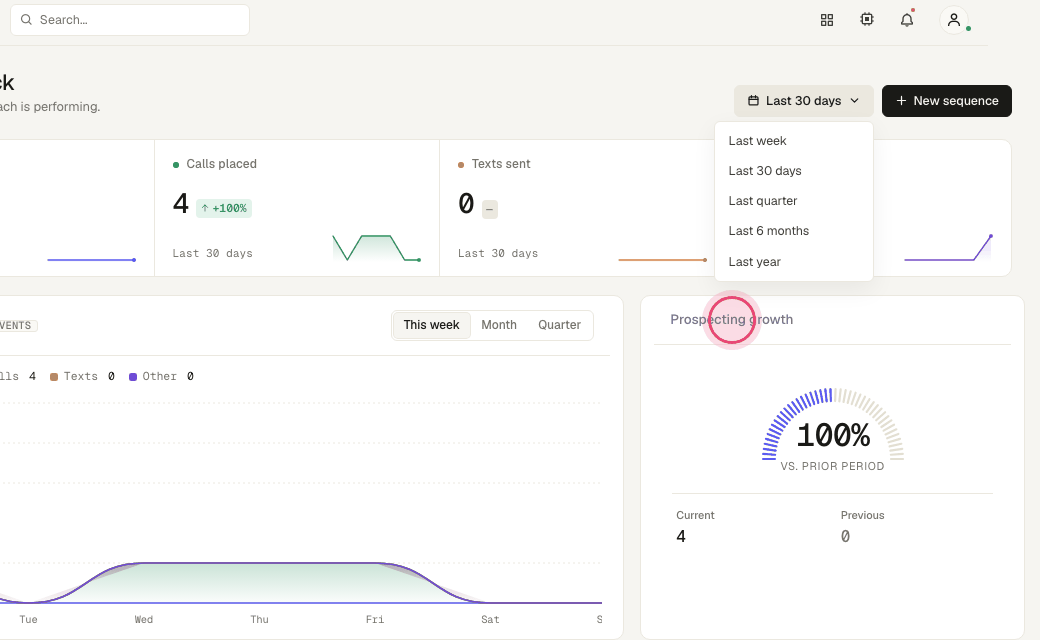1040x640 pixels.
Task: Open the Last 30 days dropdown
Action: coord(803,101)
